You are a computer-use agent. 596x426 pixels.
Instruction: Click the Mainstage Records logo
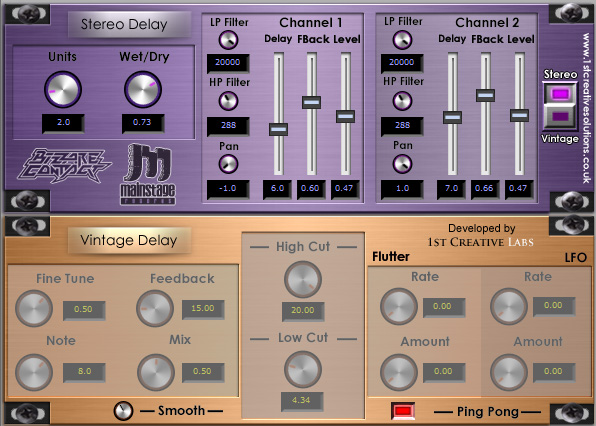(148, 174)
